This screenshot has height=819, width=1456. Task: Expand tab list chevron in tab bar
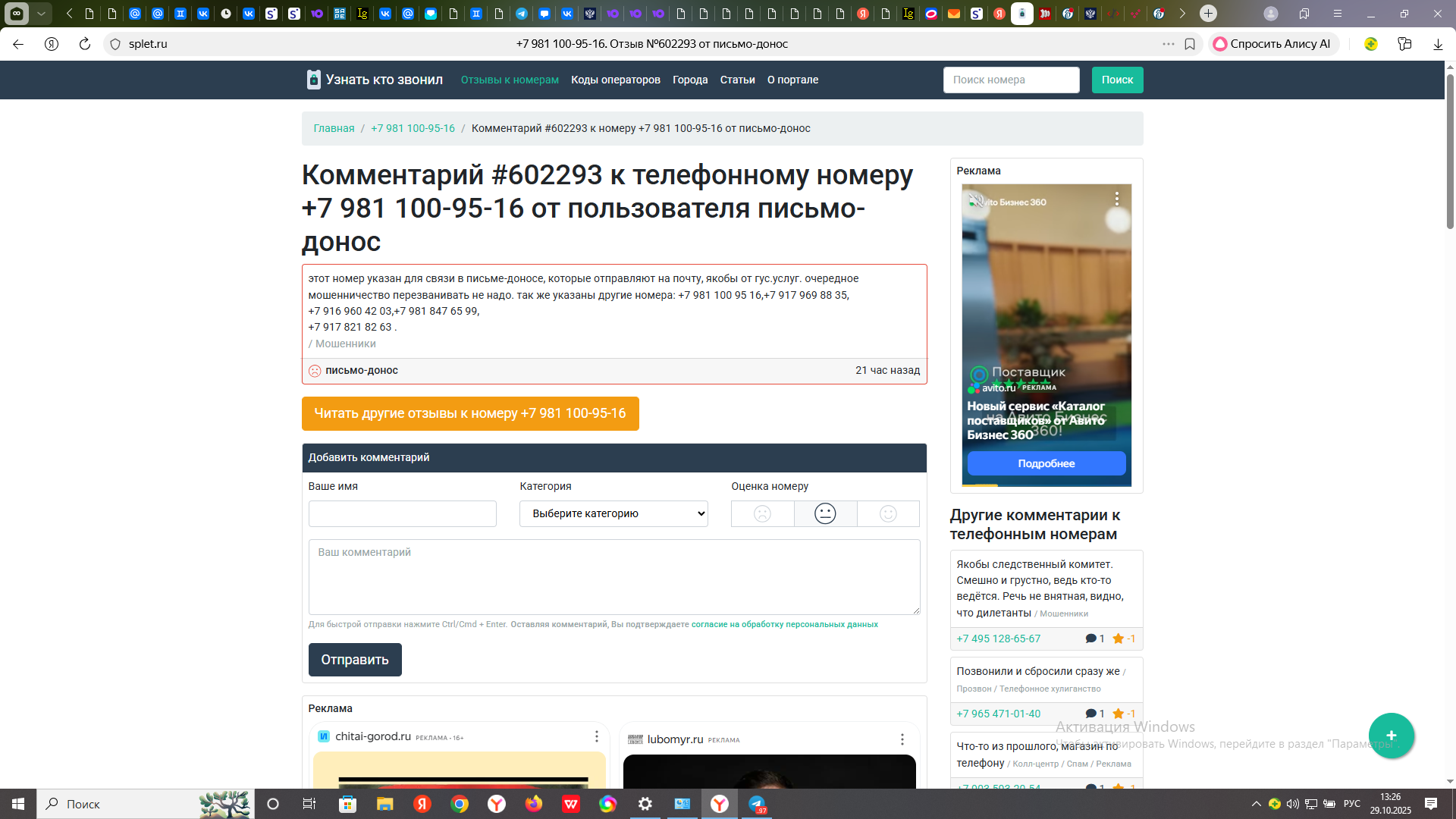tap(41, 14)
